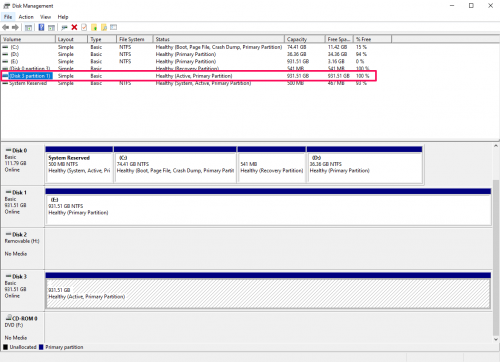The height and width of the screenshot is (362, 500).
Task: Click the Back arrow in toolbar
Action: (6, 27)
